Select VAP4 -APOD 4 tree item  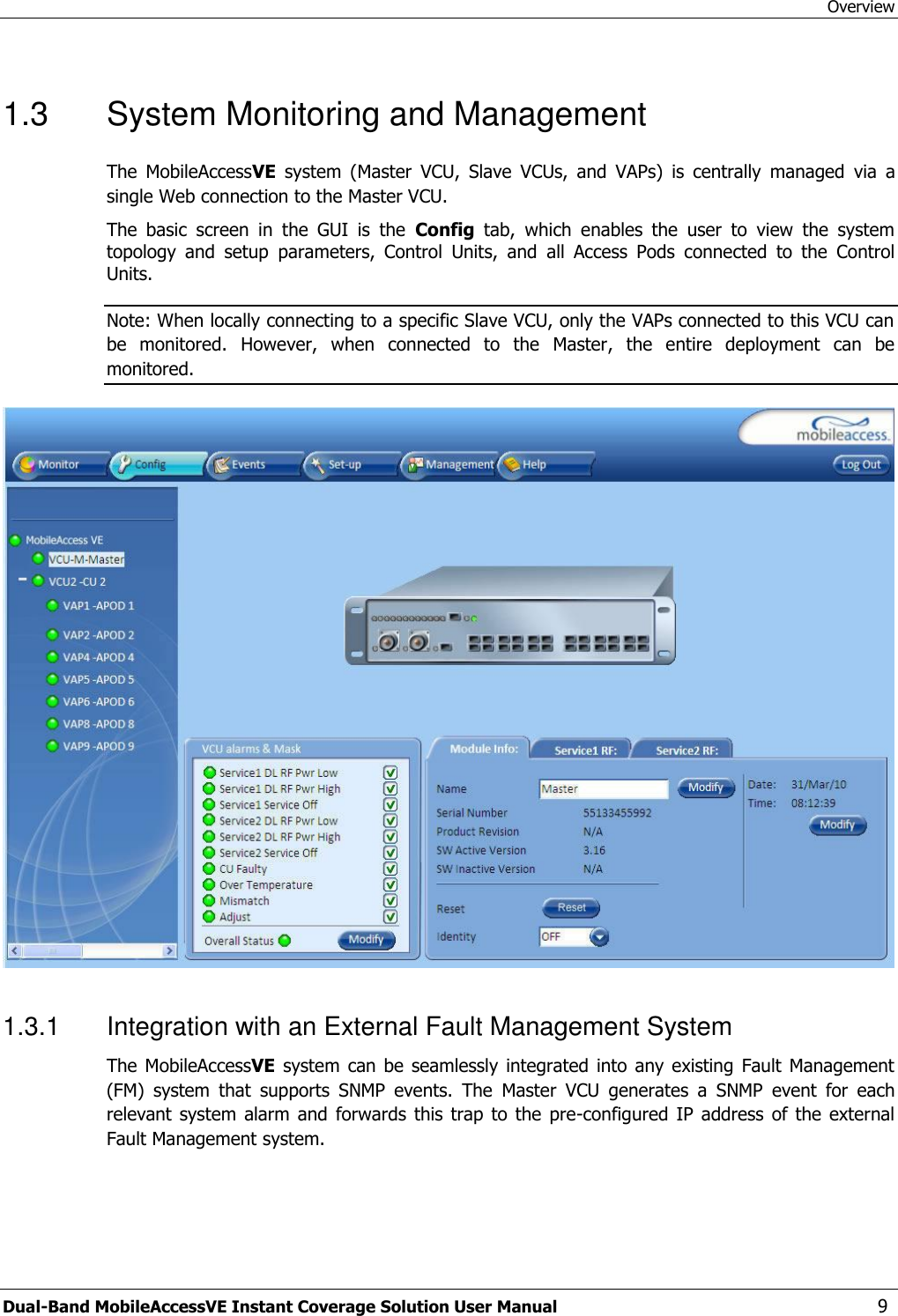click(99, 657)
